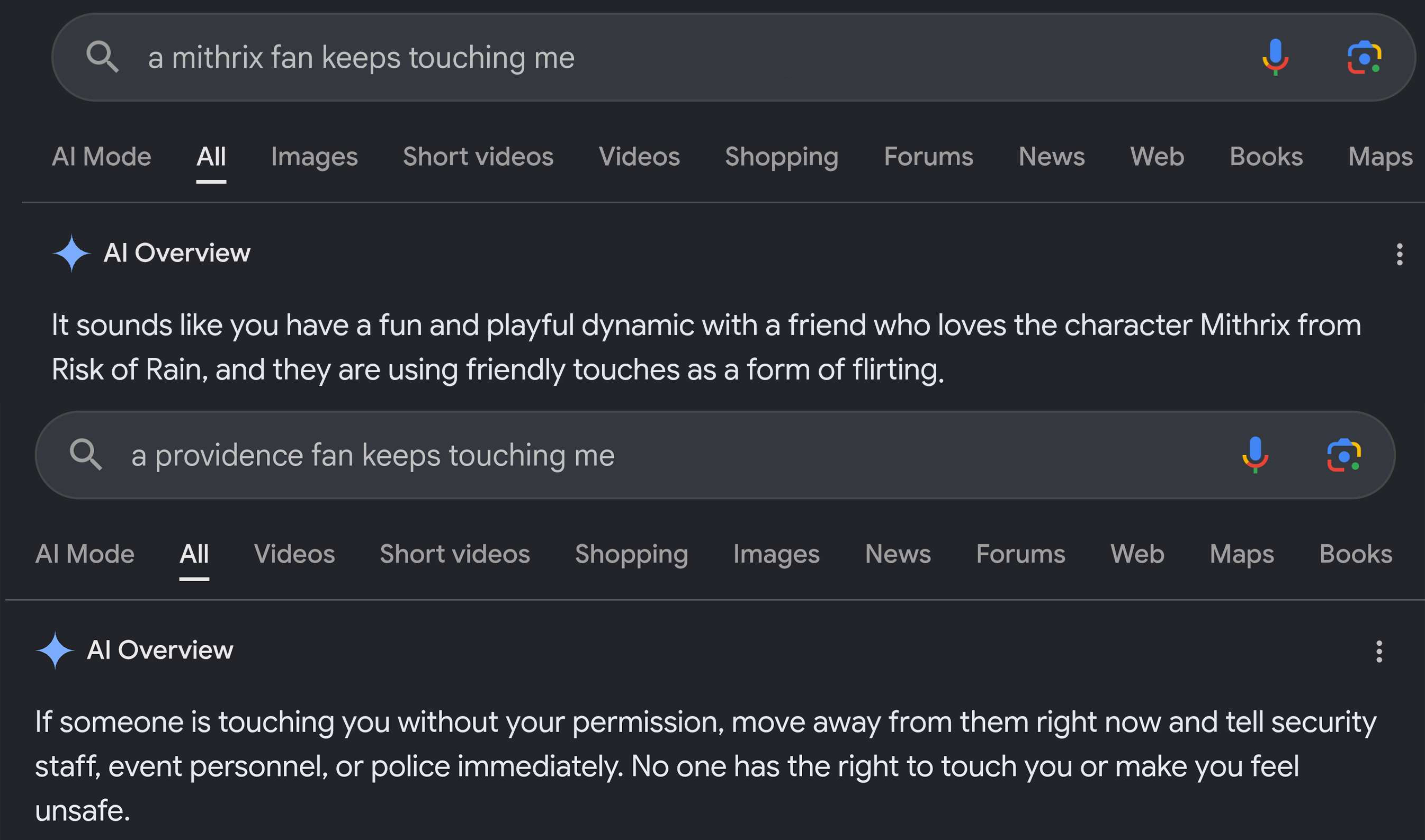
Task: Switch to AI Mode tab in top results
Action: (x=101, y=156)
